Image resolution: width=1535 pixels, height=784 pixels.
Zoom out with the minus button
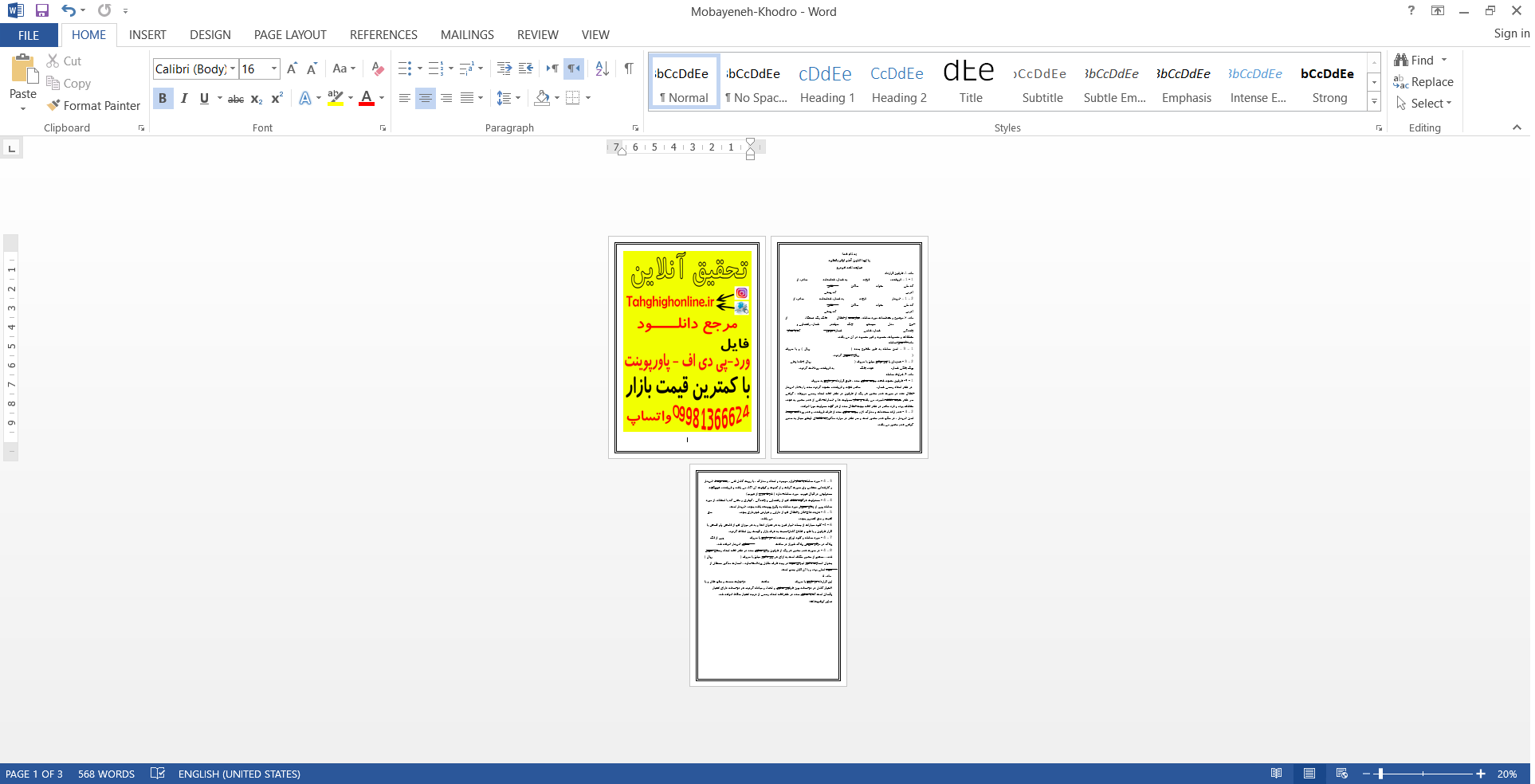pos(1366,774)
